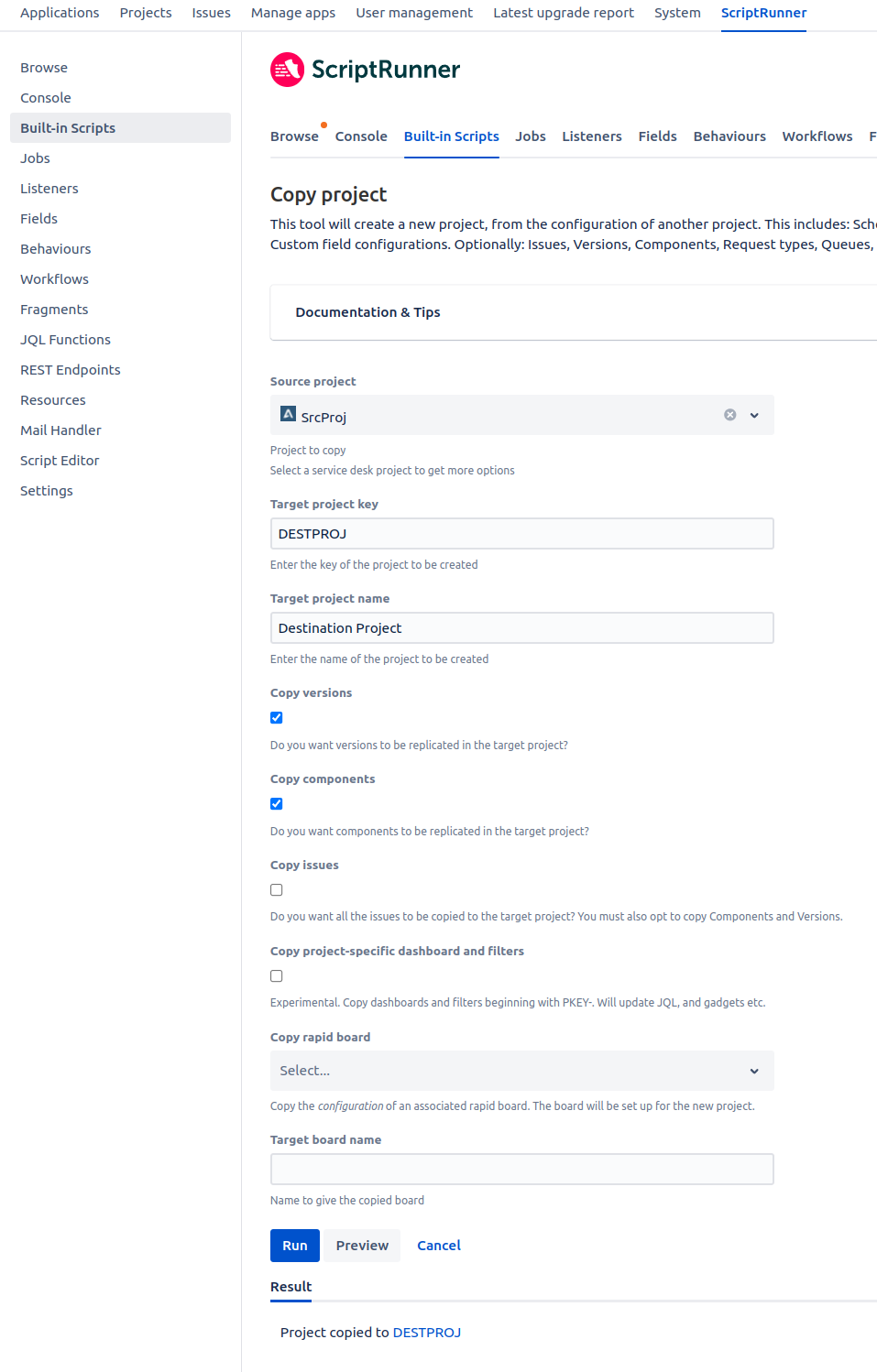The image size is (877, 1372).
Task: Select REST Endpoints in the sidebar
Action: (x=71, y=370)
